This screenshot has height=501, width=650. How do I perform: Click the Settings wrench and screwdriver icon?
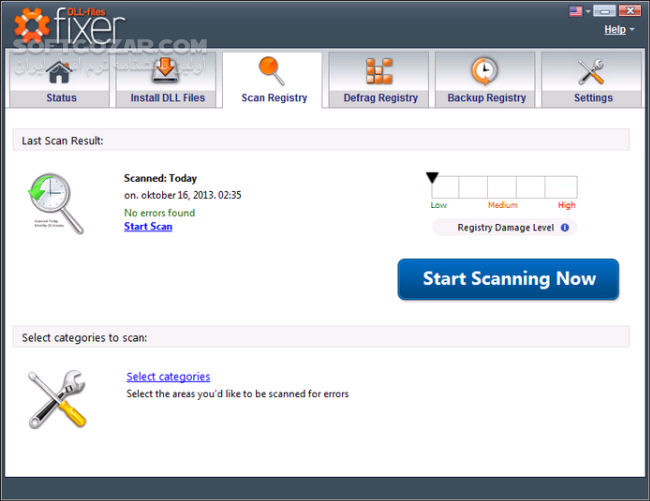(591, 71)
